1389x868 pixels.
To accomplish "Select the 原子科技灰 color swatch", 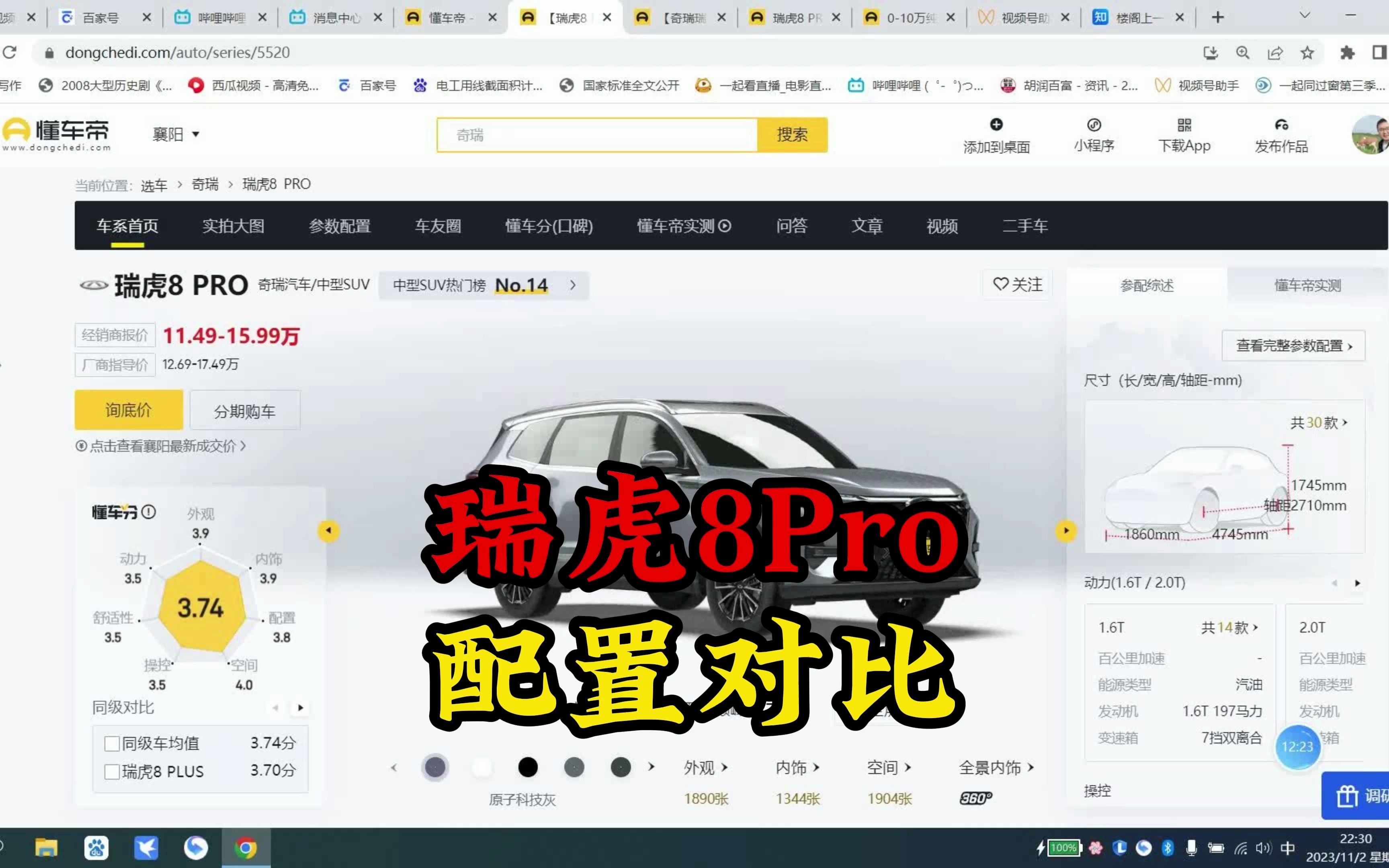I will click(x=434, y=767).
